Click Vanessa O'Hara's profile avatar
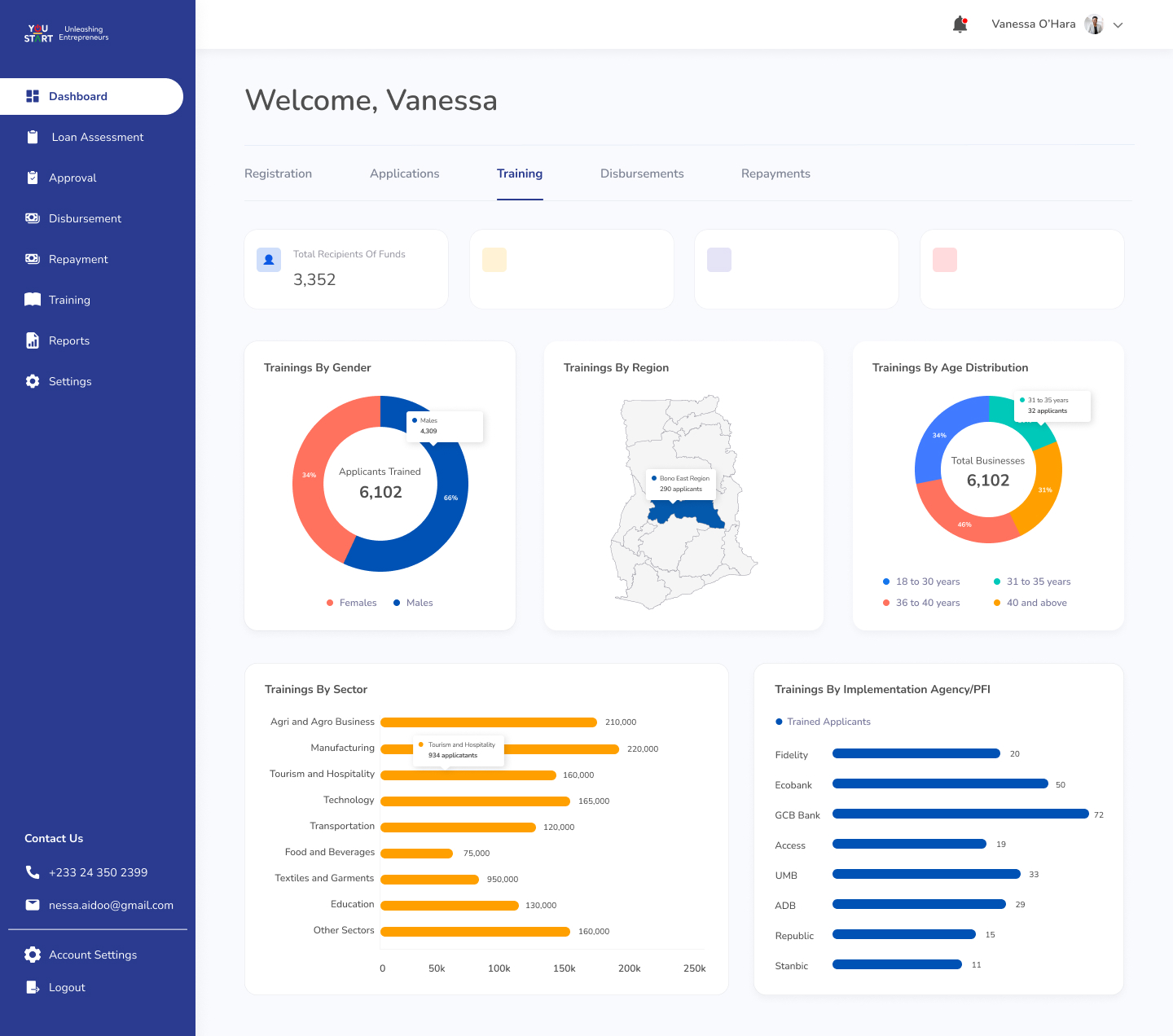Screen dimensions: 1173x1036 [1094, 24]
